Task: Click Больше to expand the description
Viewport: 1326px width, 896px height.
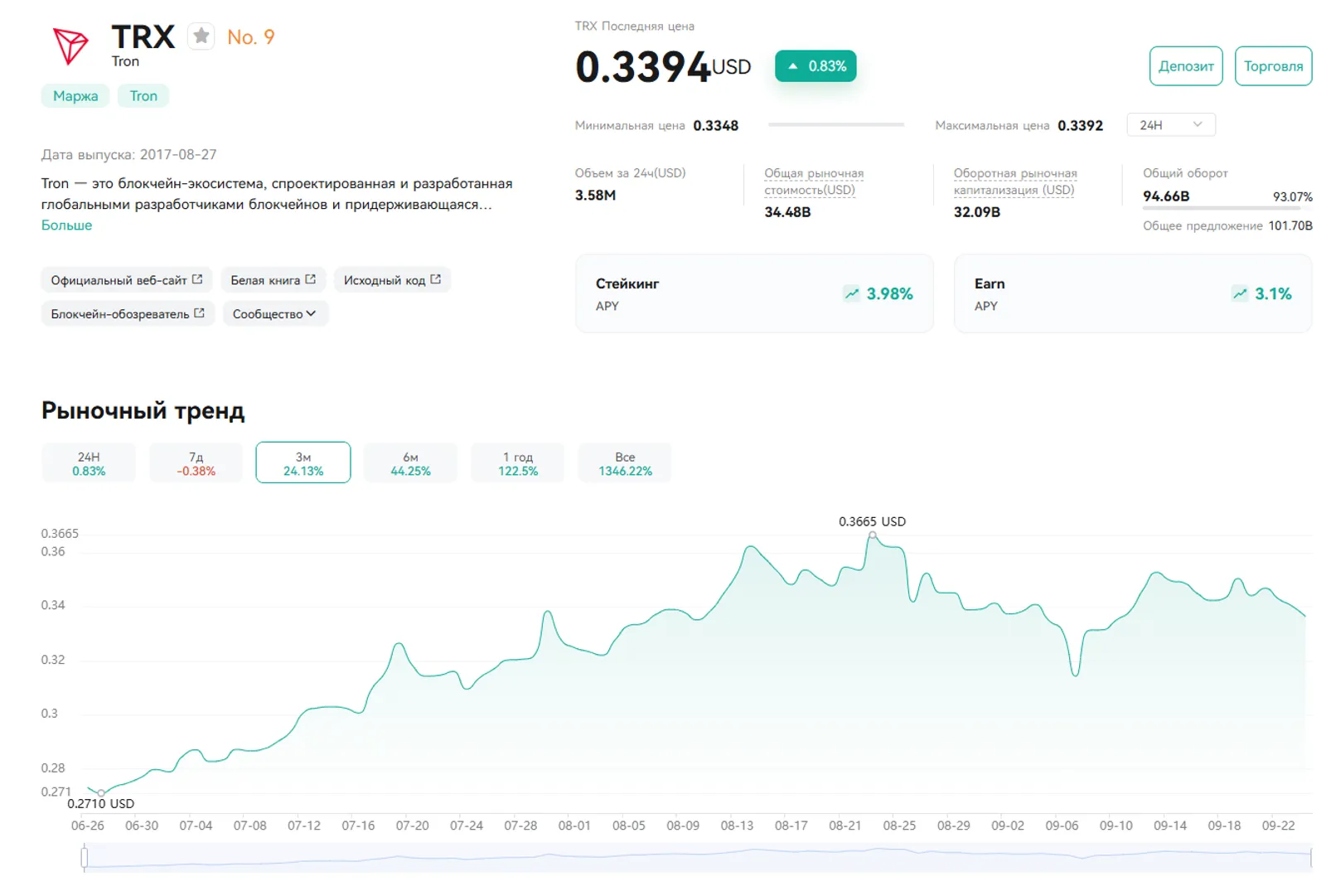Action: (x=67, y=225)
